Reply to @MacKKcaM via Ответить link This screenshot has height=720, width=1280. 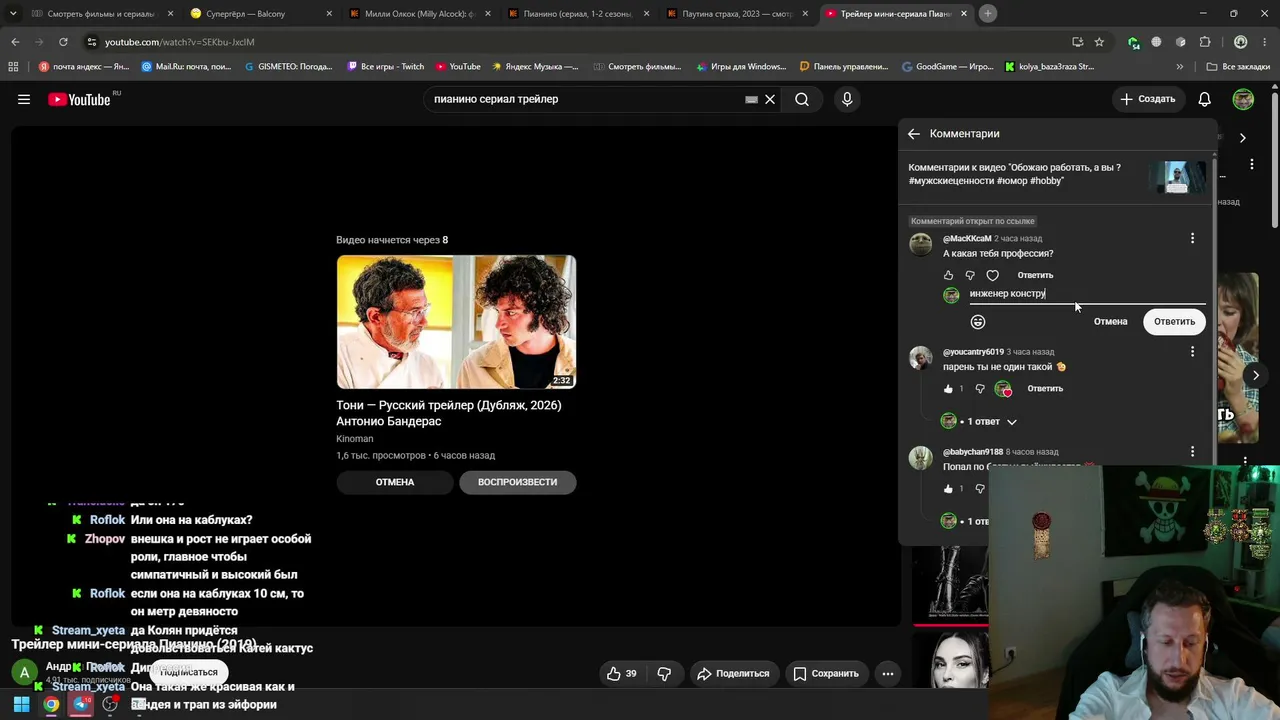pos(1035,275)
